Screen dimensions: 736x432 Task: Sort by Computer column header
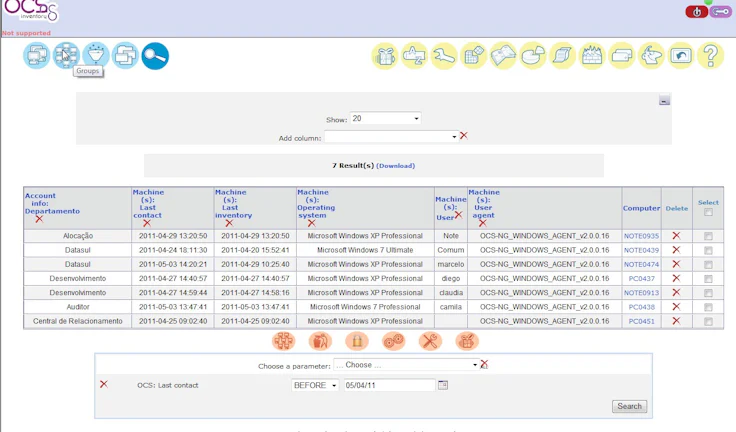coord(641,208)
